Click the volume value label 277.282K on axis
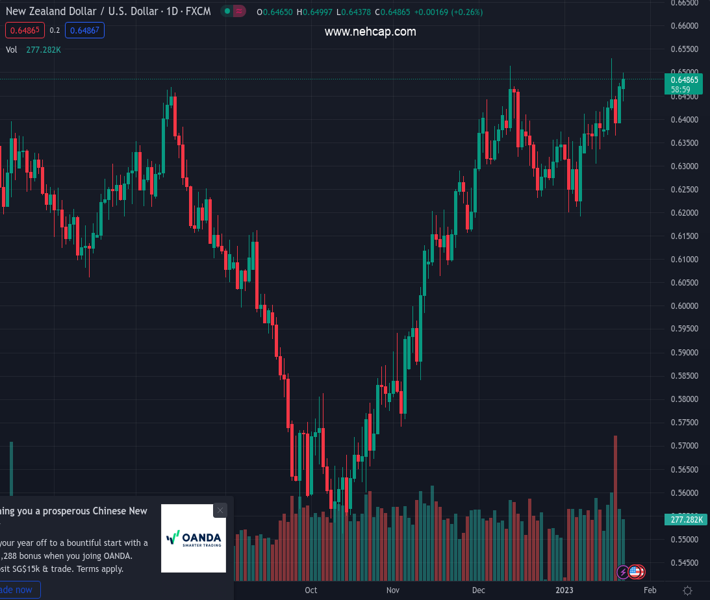The height and width of the screenshot is (600, 710). pyautogui.click(x=684, y=520)
